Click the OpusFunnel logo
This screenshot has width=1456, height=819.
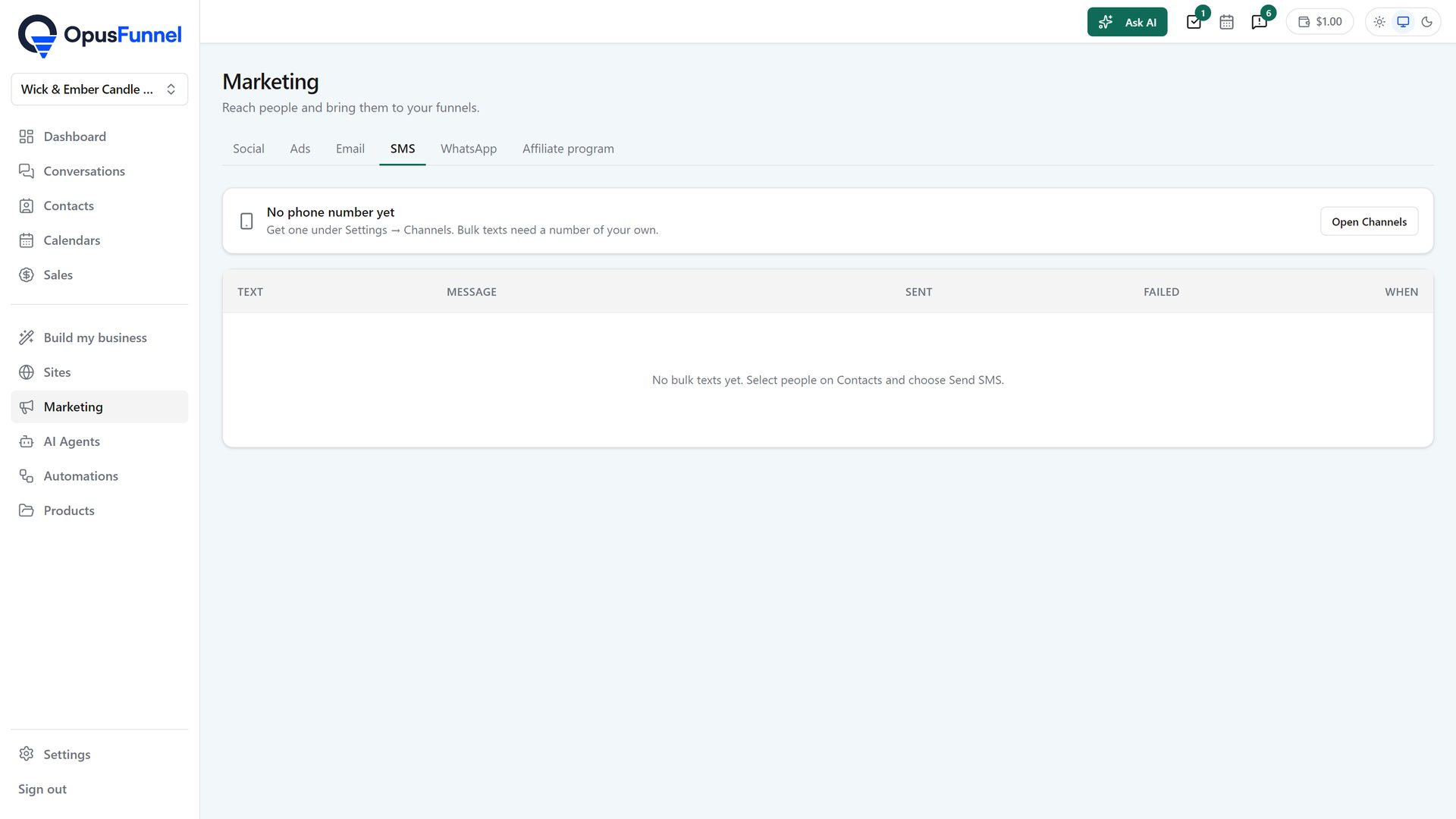pos(99,36)
